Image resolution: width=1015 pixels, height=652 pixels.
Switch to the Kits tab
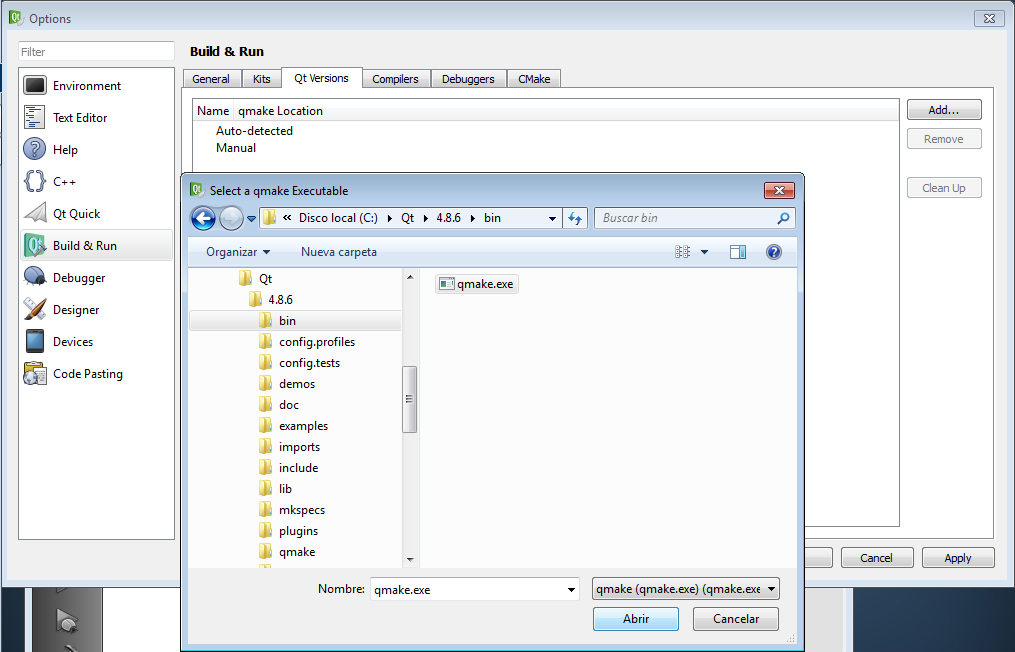click(262, 79)
